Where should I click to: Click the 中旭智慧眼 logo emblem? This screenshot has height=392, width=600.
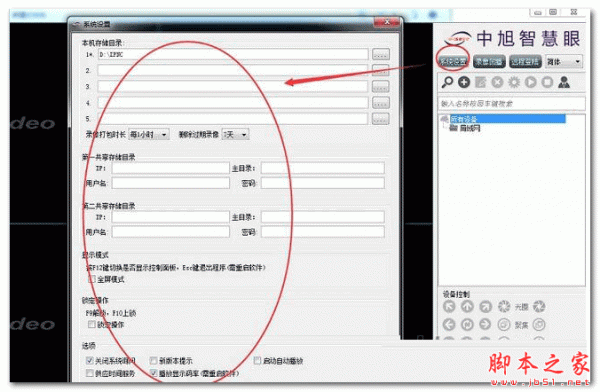click(458, 38)
